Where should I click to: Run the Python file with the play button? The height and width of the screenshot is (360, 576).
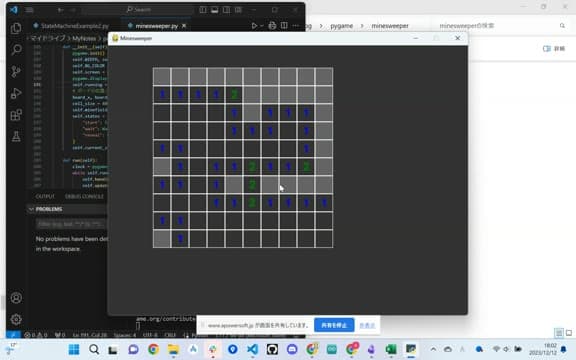click(254, 26)
